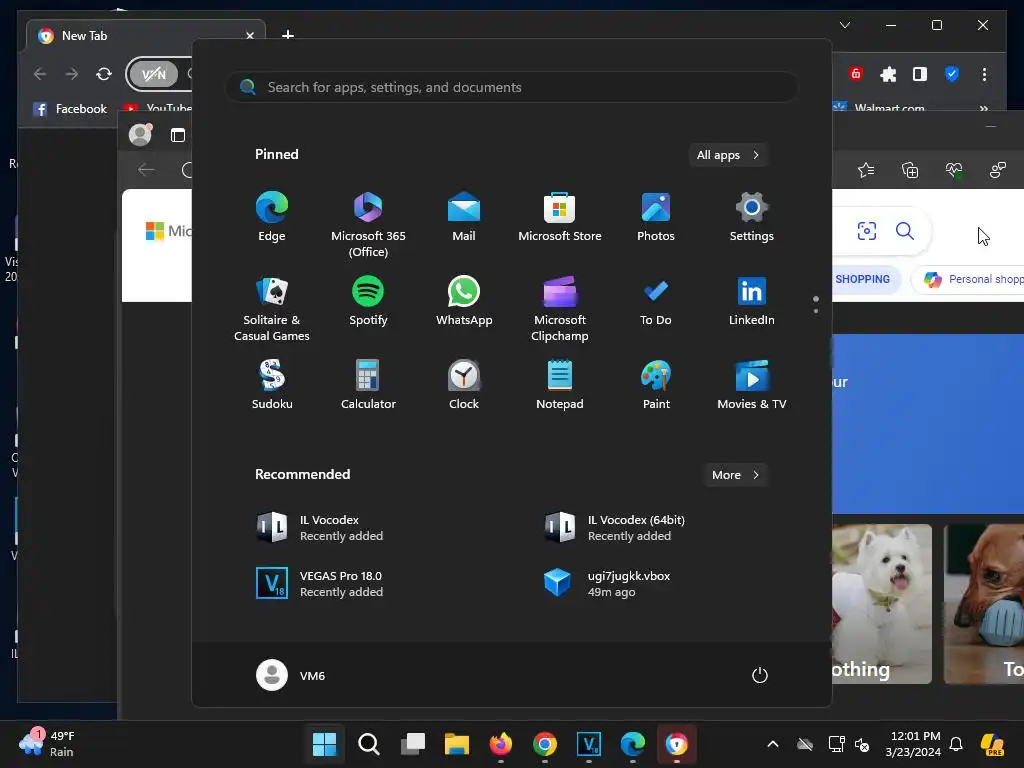Launch Movies & TV app

coord(752,385)
